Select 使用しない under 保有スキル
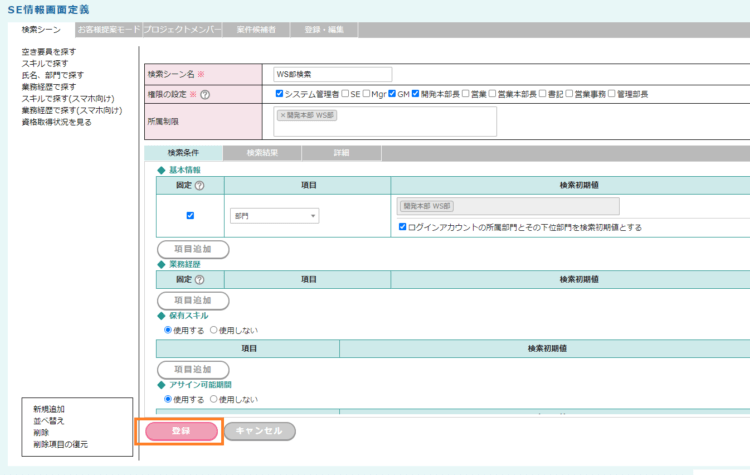750x475 pixels. click(214, 330)
